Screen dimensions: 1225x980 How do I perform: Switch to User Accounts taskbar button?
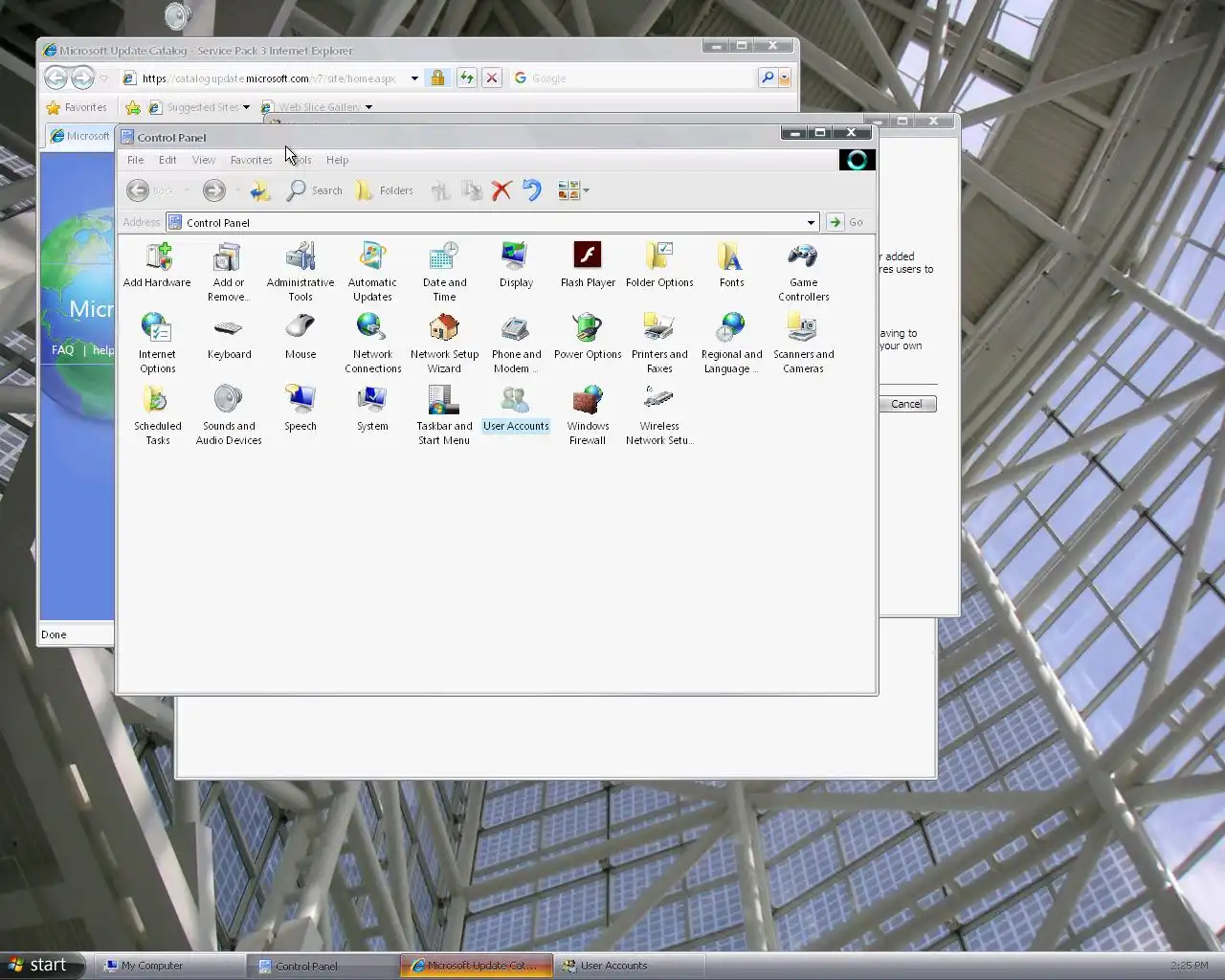[630, 966]
